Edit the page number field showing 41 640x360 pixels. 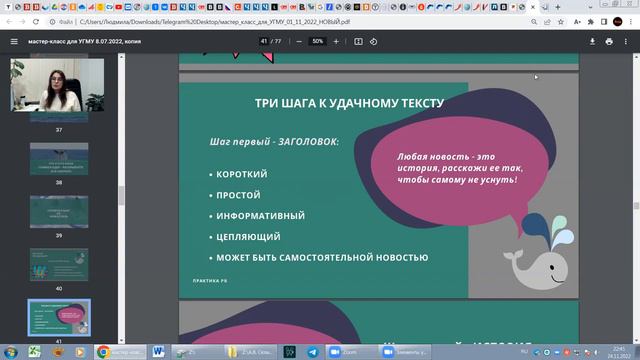(x=264, y=41)
